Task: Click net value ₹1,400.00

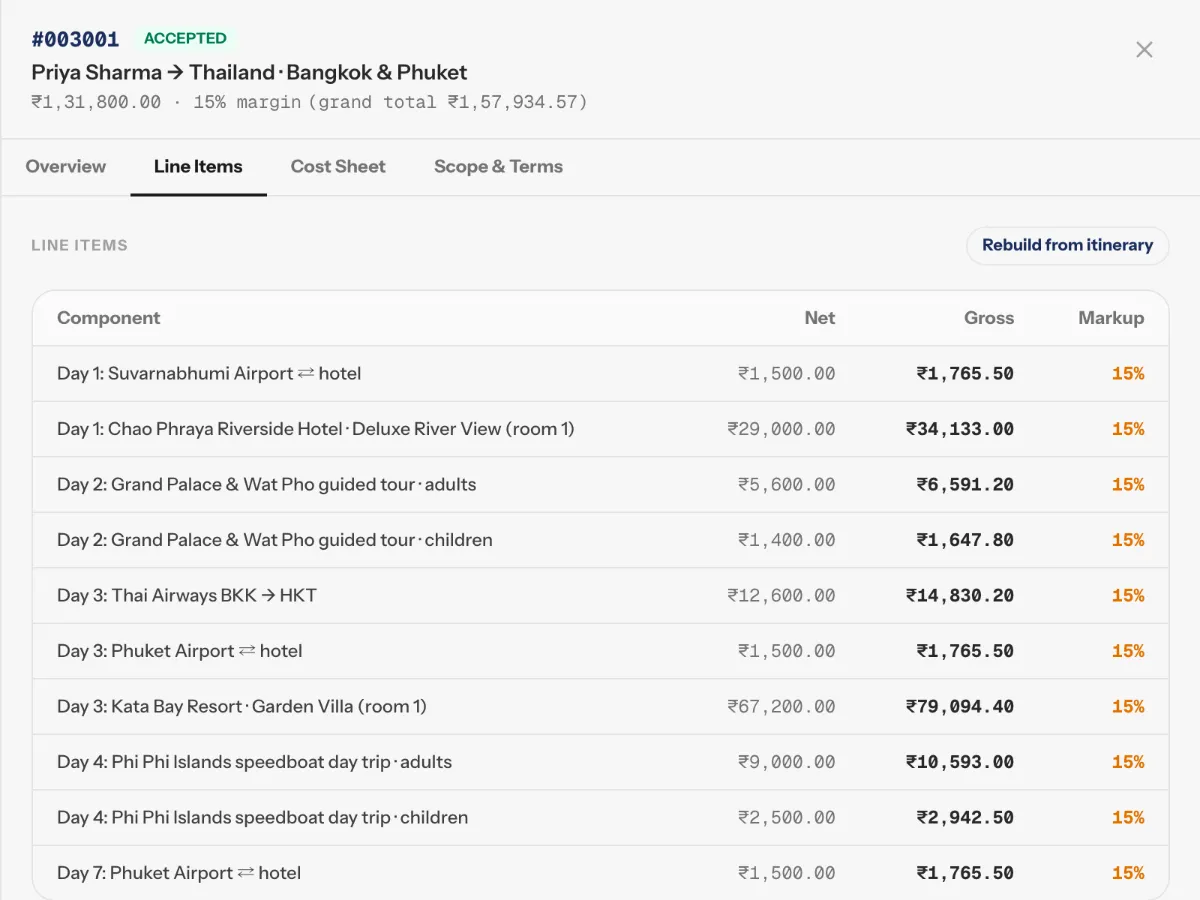Action: pyautogui.click(x=786, y=540)
